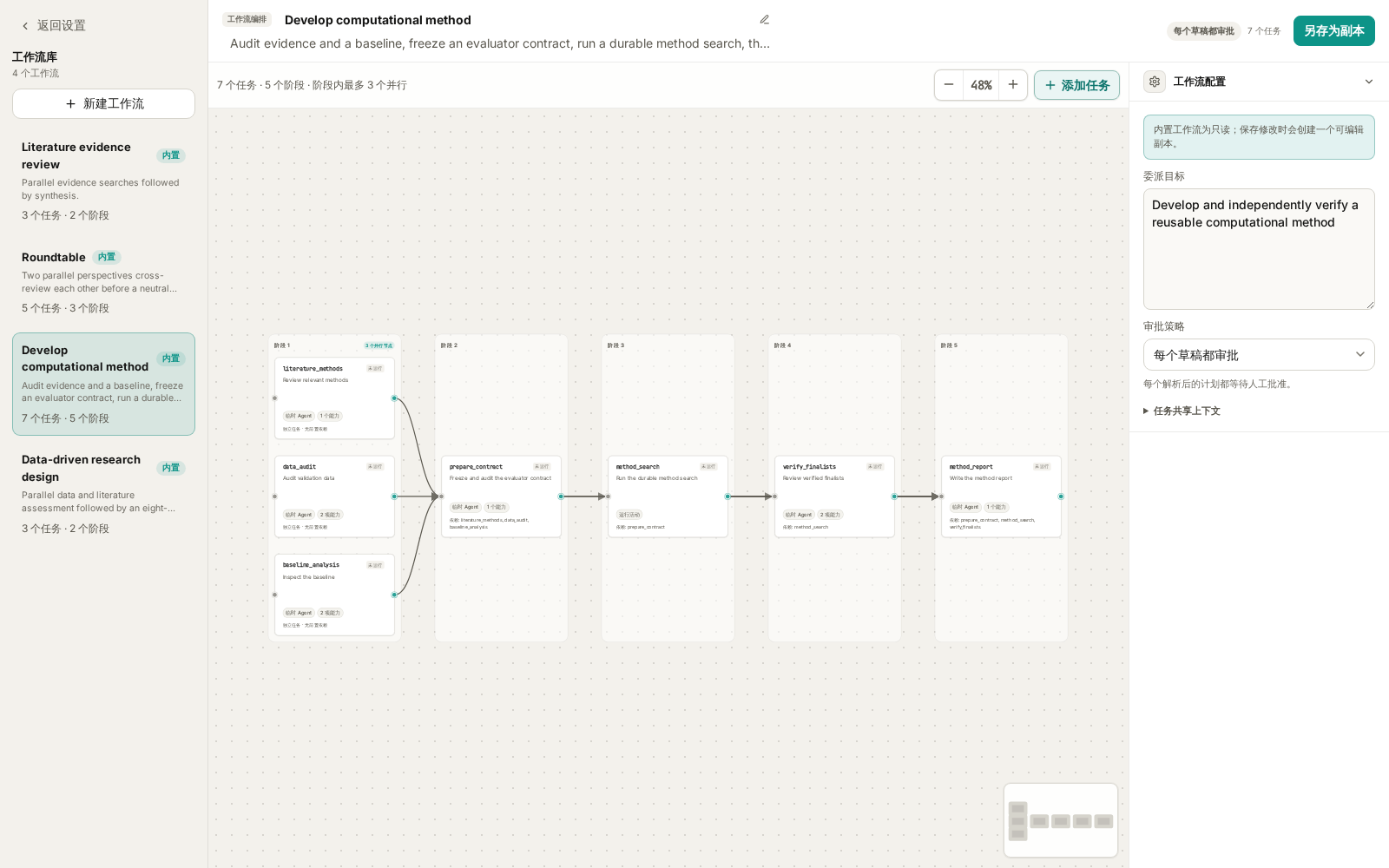Open the 每个草稿都审批 approval dropdown

pos(1259,355)
